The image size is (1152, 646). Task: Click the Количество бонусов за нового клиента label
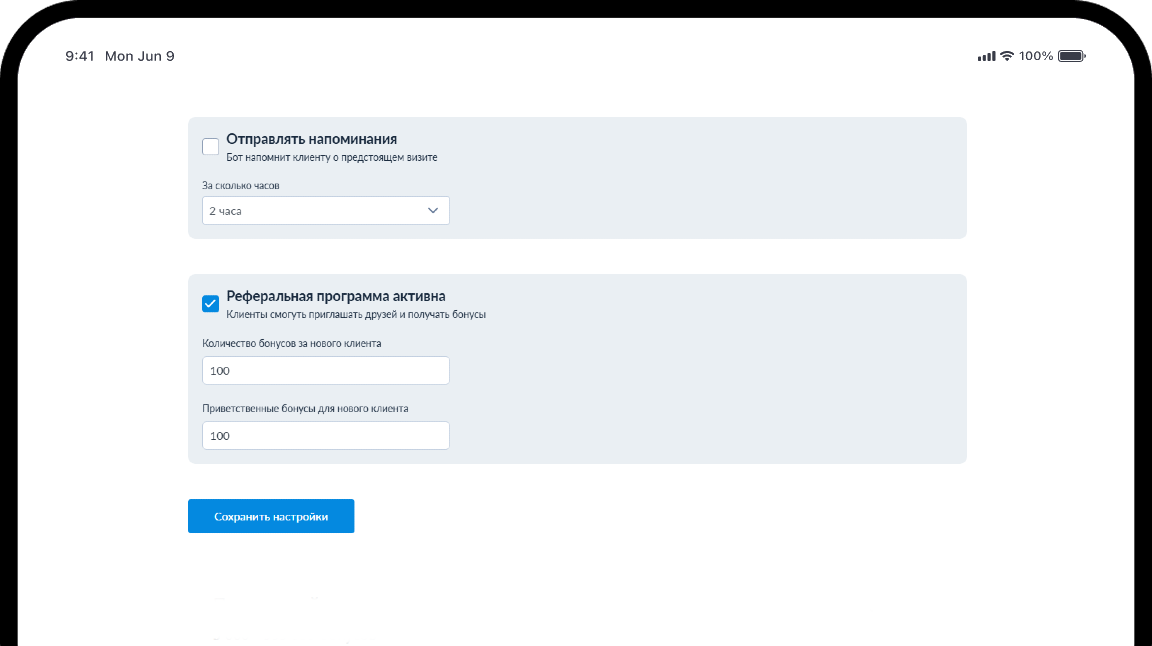(291, 343)
